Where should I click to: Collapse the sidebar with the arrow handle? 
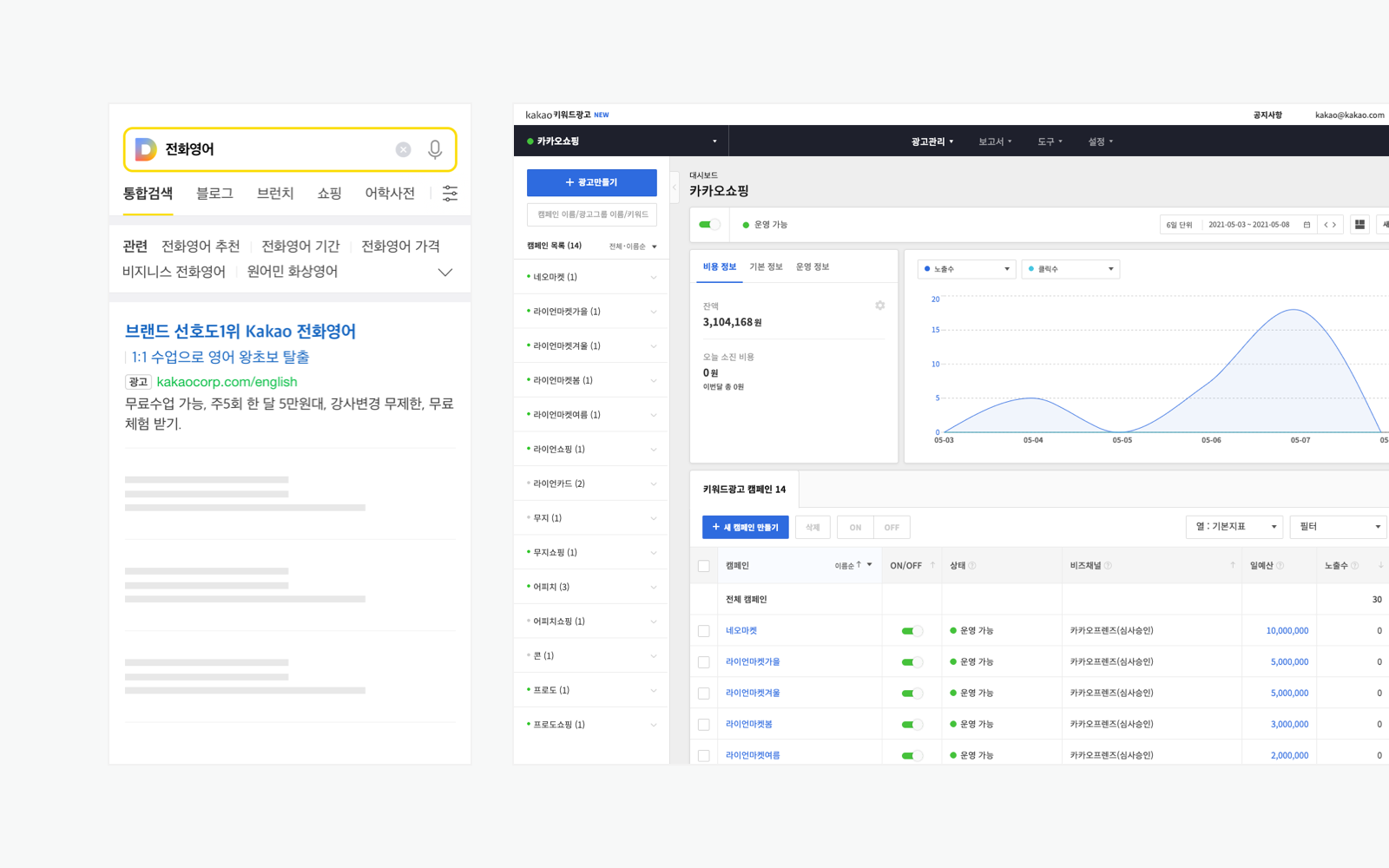(x=674, y=187)
